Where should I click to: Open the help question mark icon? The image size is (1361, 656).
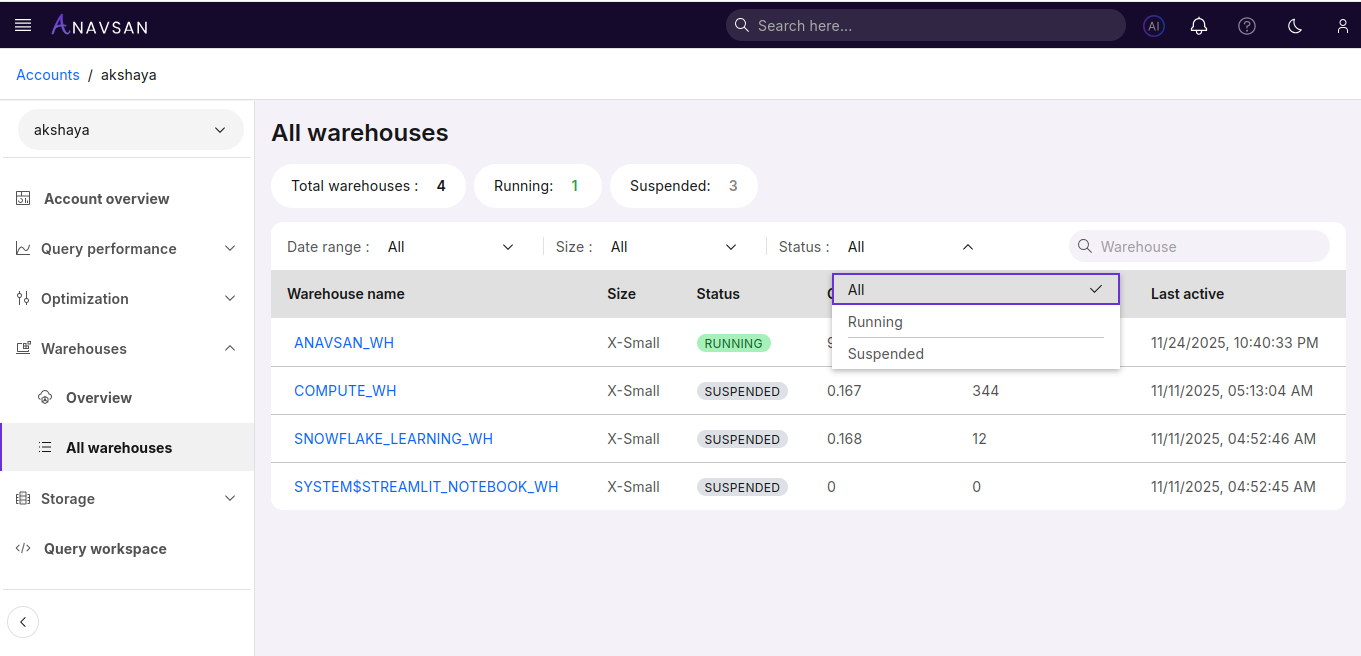(x=1246, y=26)
